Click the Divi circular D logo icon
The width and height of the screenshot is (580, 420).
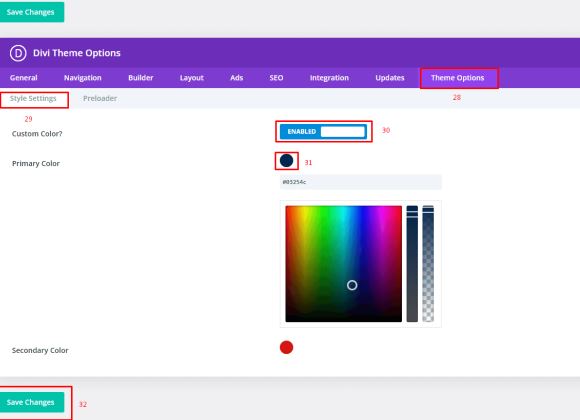click(18, 53)
